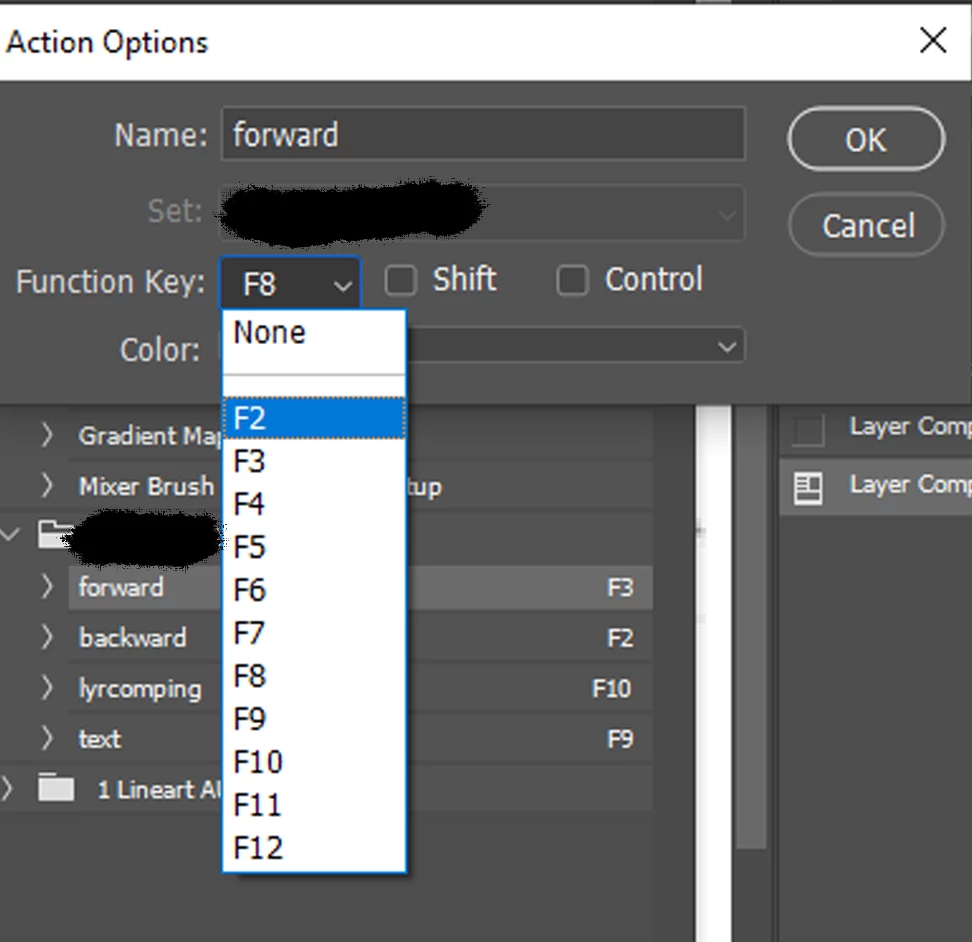Enable the Shift modifier checkbox
Screen dimensions: 972x942
tap(400, 281)
